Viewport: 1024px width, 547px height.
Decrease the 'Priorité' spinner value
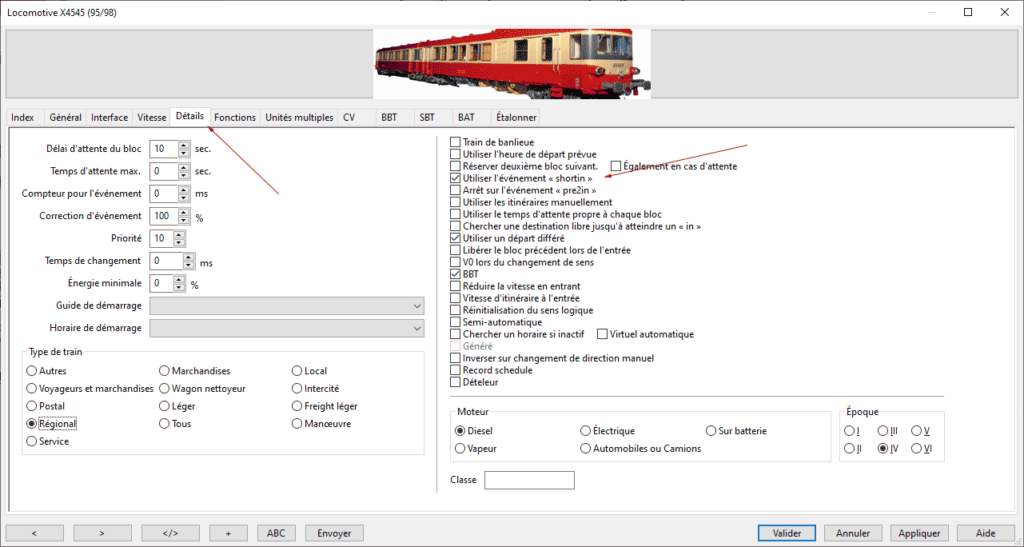(179, 243)
